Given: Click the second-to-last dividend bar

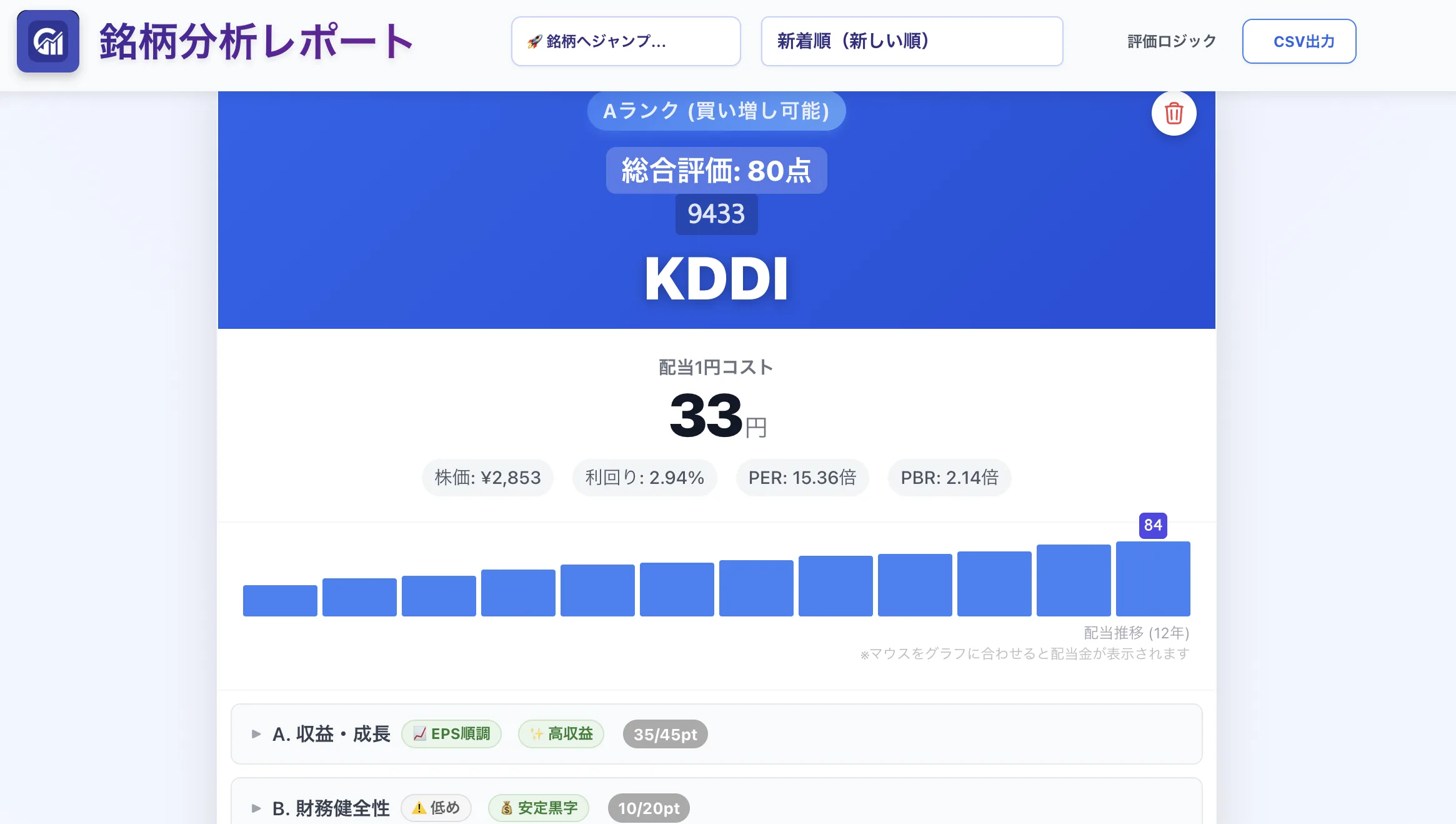Looking at the screenshot, I should [1074, 580].
